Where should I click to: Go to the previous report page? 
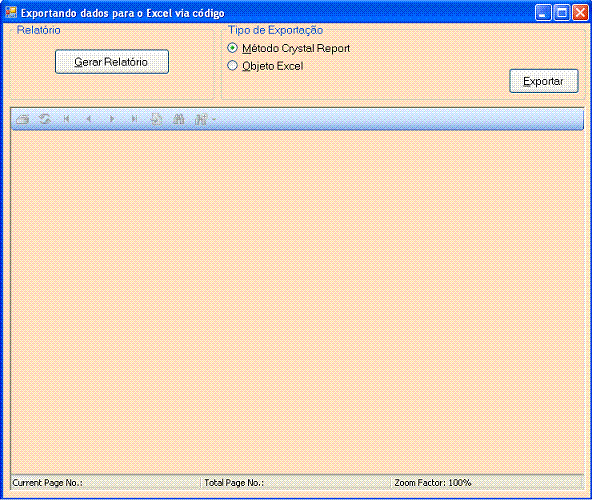[89, 119]
